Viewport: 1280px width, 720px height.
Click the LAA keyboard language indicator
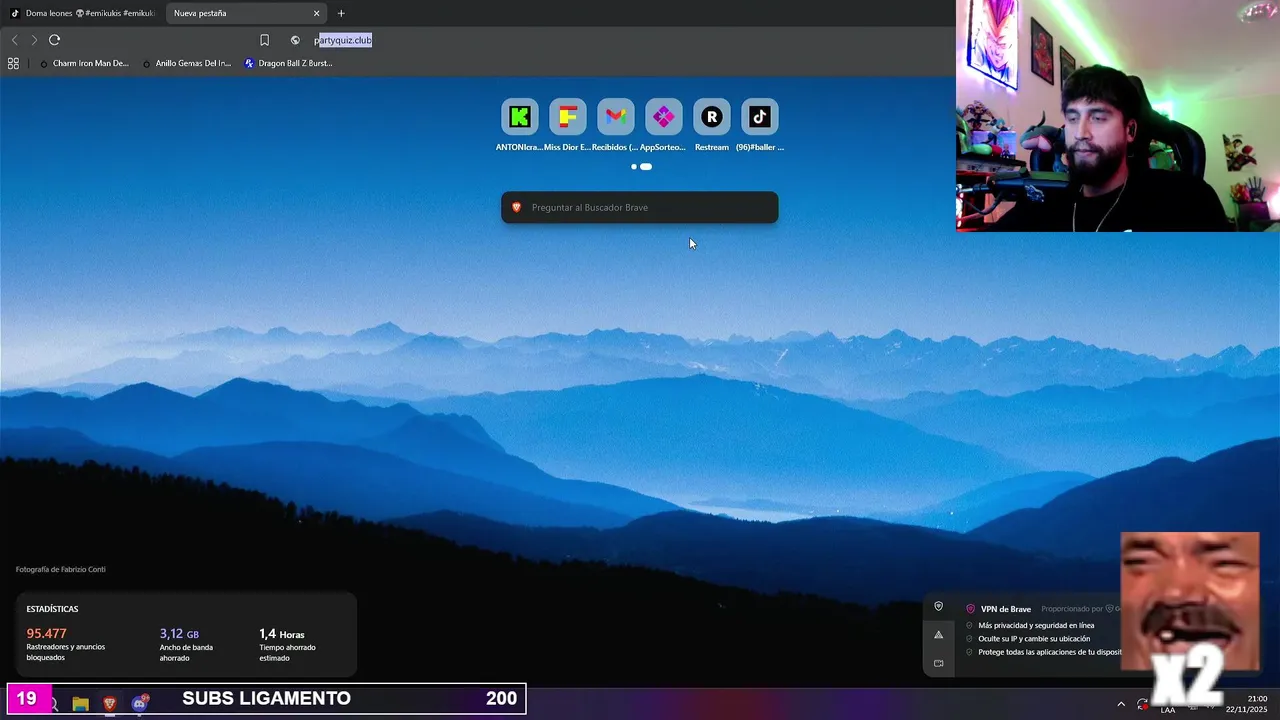coord(1168,708)
